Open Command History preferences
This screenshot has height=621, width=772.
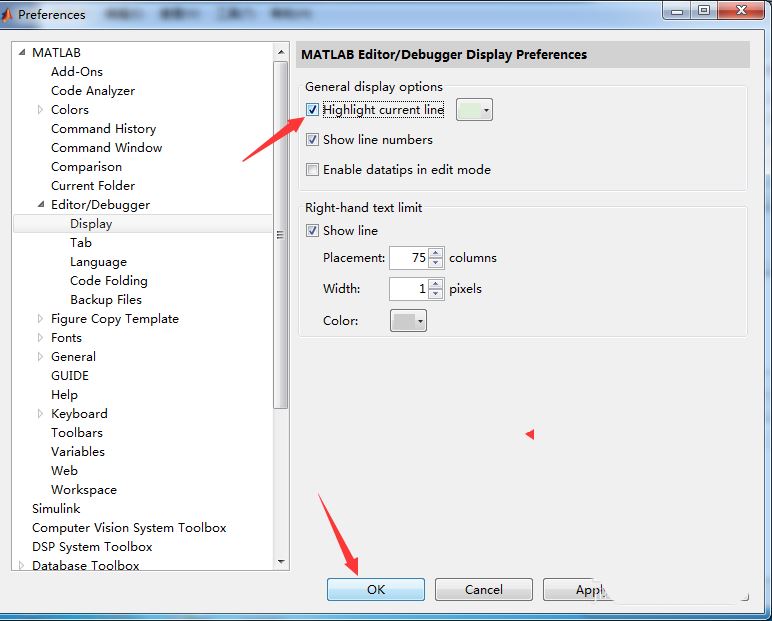tap(103, 129)
